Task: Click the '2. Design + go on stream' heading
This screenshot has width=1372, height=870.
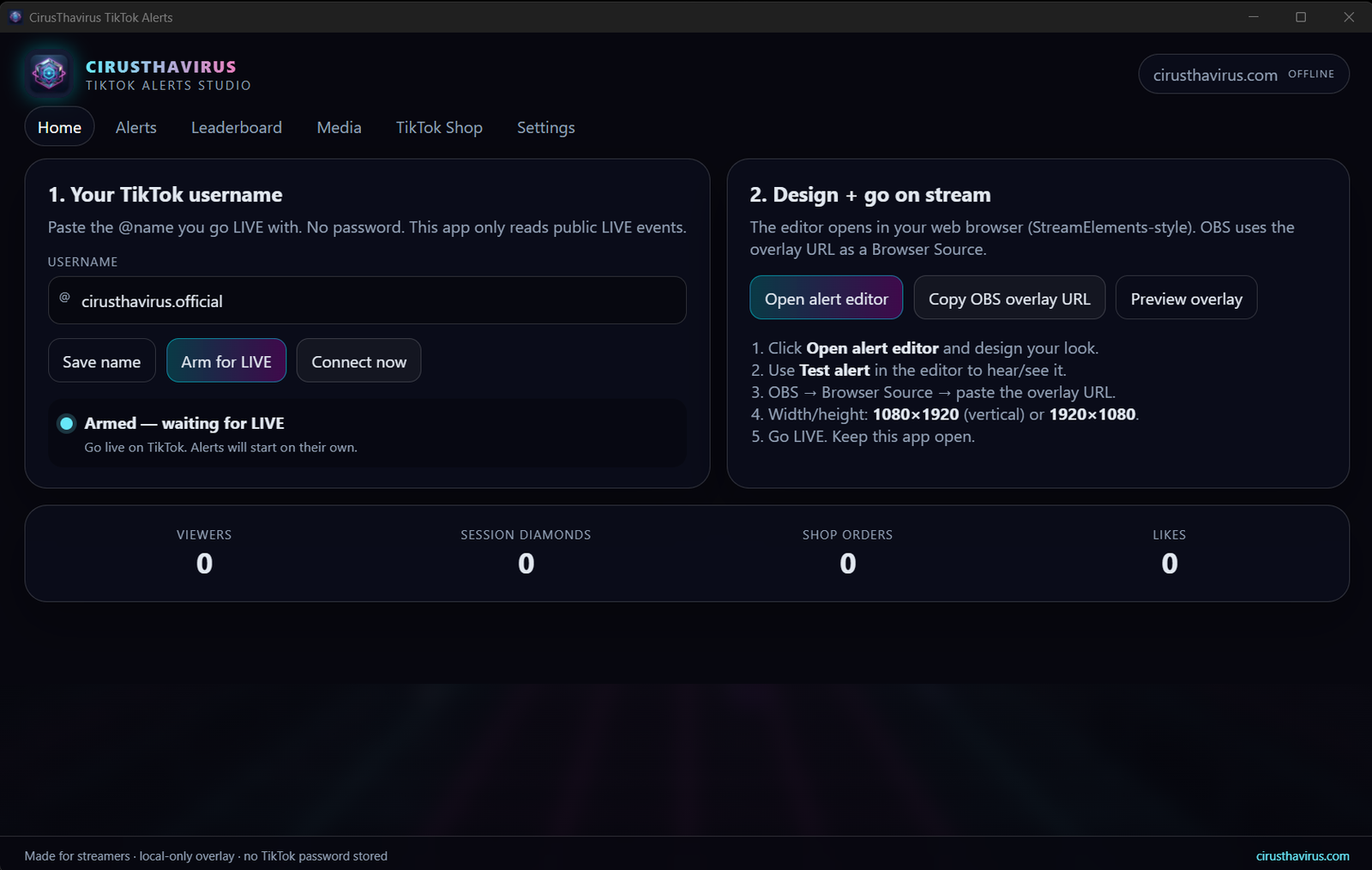Action: tap(870, 195)
